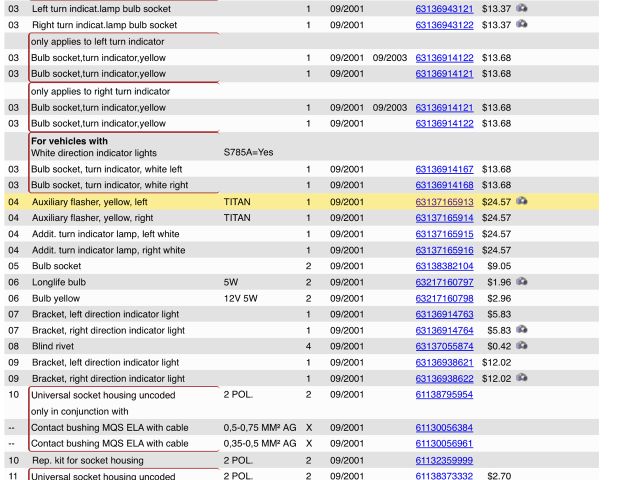640x480 pixels.
Task: Click icon next to right turn lamp socket price
Action: (x=522, y=24)
